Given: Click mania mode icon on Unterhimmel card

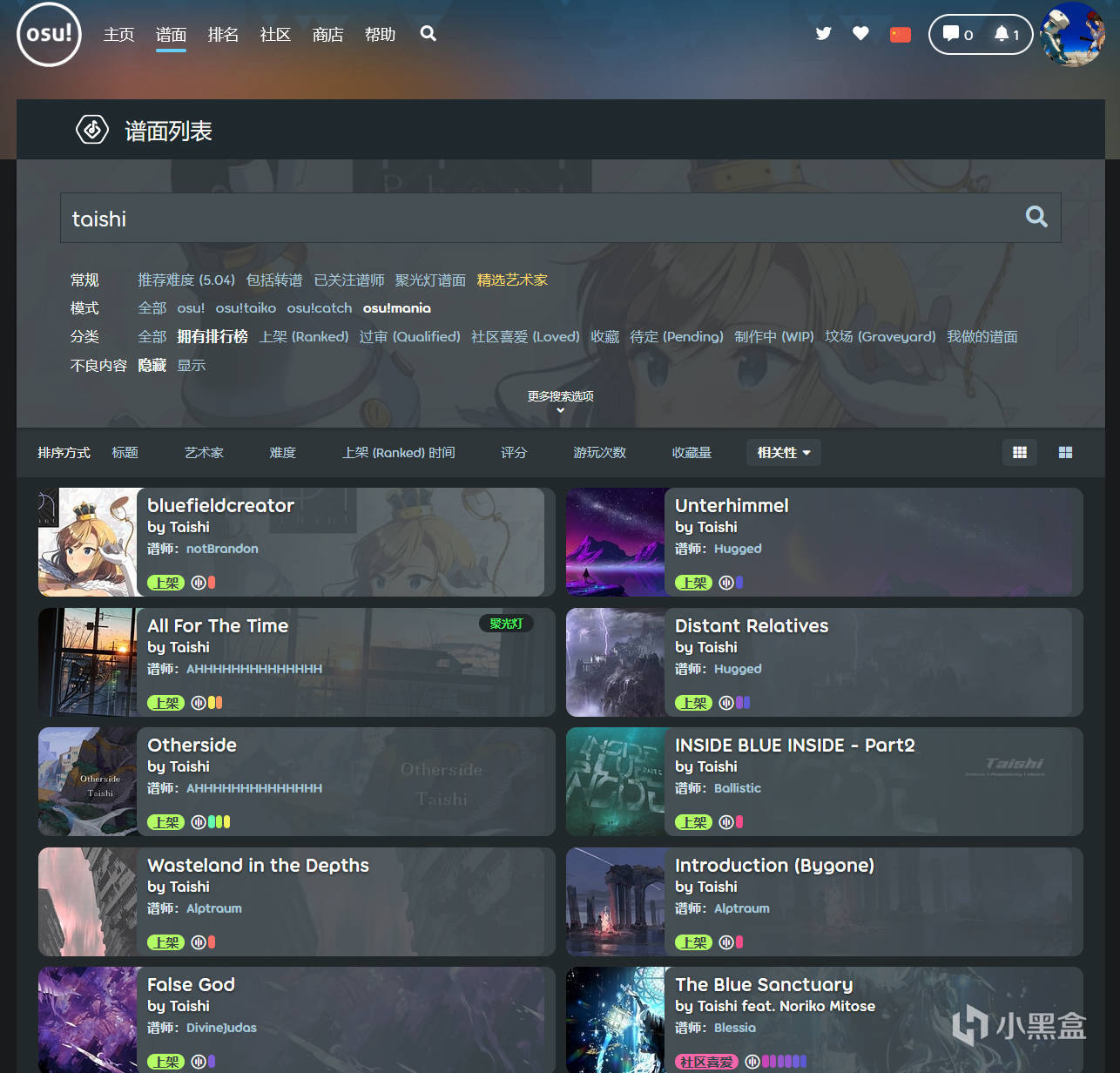Looking at the screenshot, I should [726, 583].
